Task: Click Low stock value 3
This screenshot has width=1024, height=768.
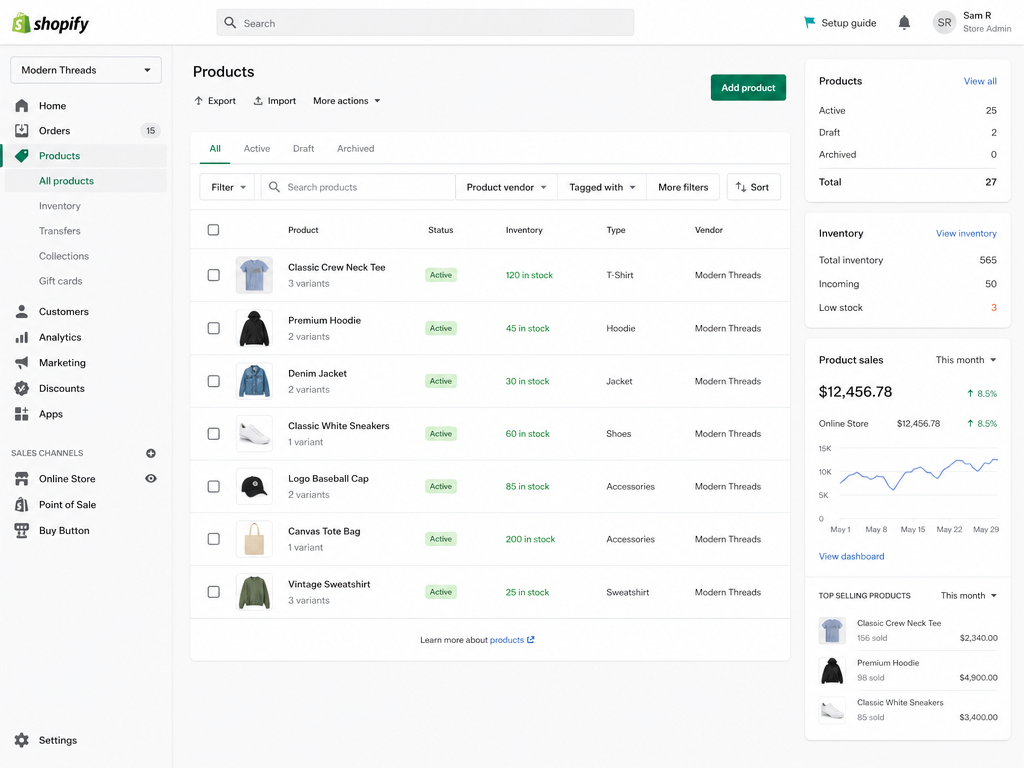Action: [994, 308]
